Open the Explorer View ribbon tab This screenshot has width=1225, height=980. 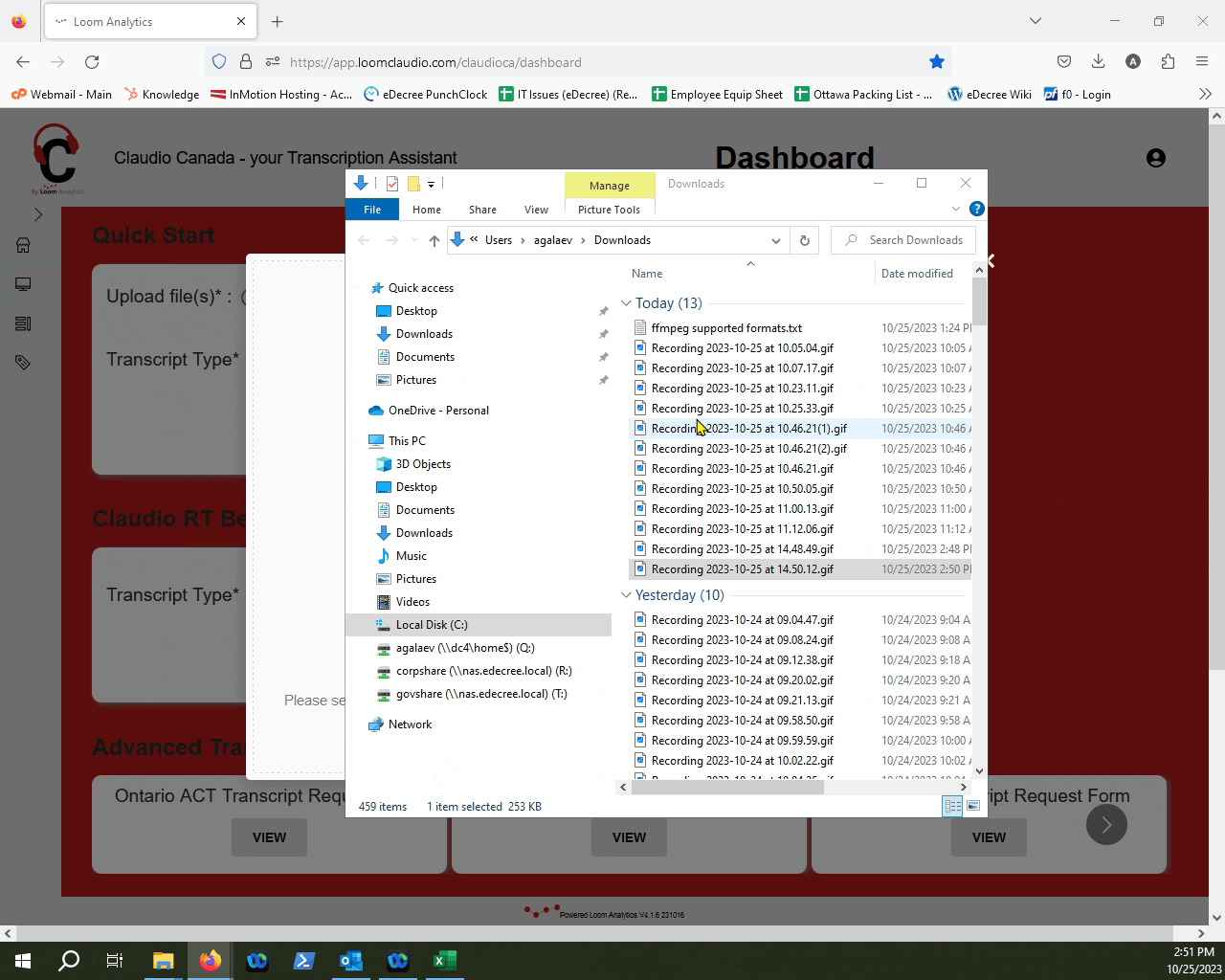(x=536, y=210)
